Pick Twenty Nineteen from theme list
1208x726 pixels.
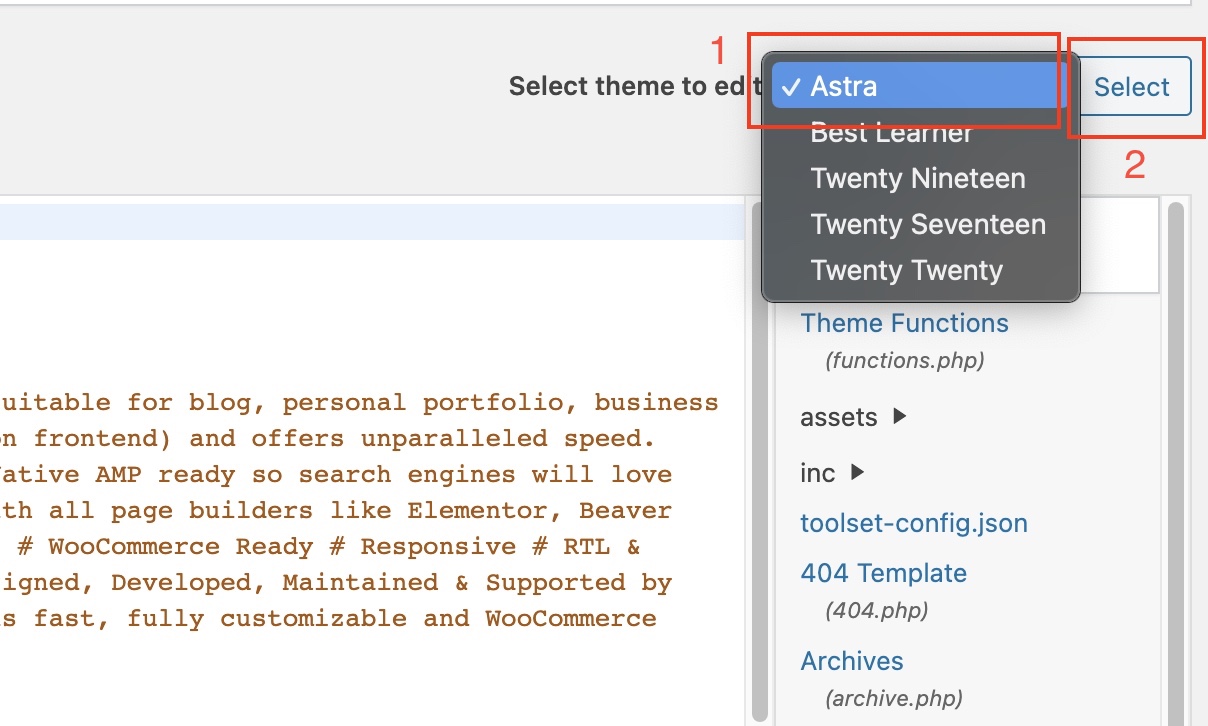[x=918, y=178]
